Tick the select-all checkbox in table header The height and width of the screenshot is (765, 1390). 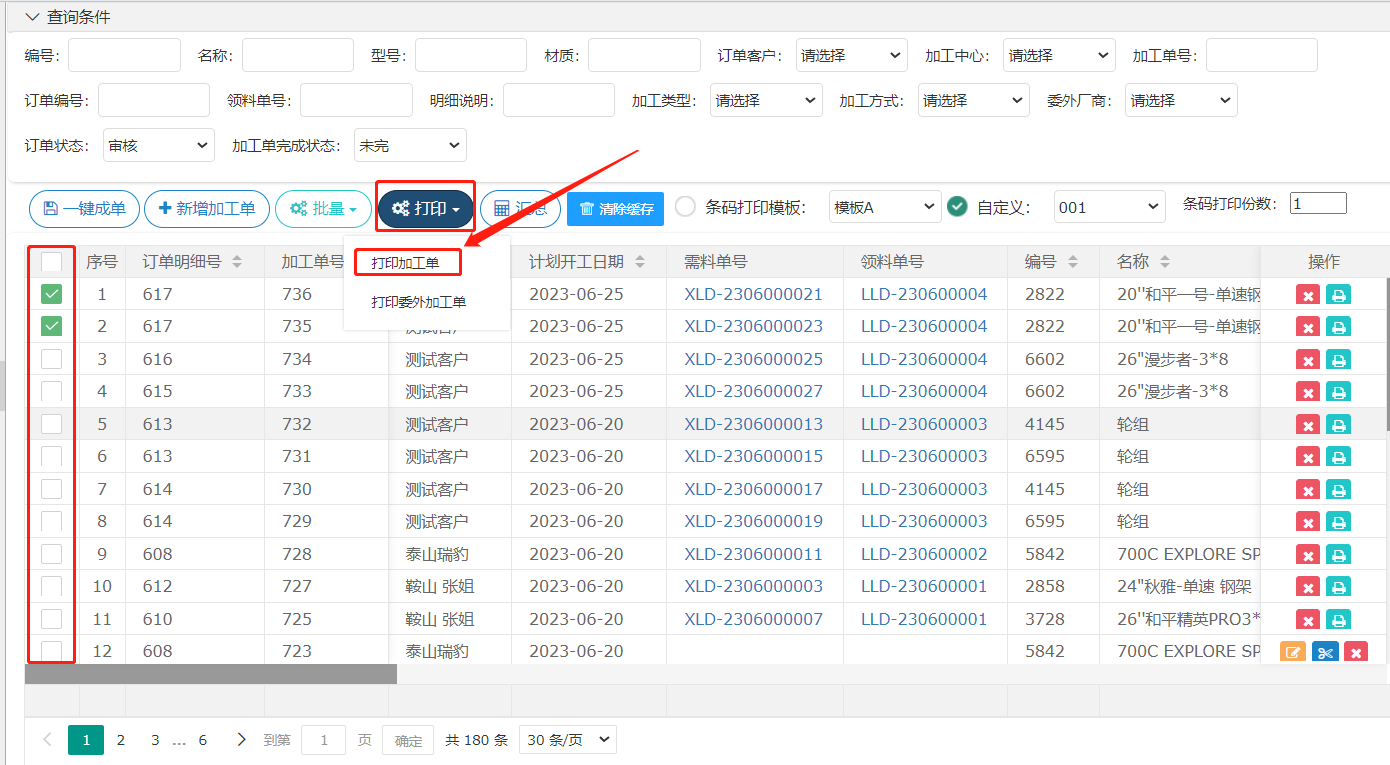coord(52,262)
